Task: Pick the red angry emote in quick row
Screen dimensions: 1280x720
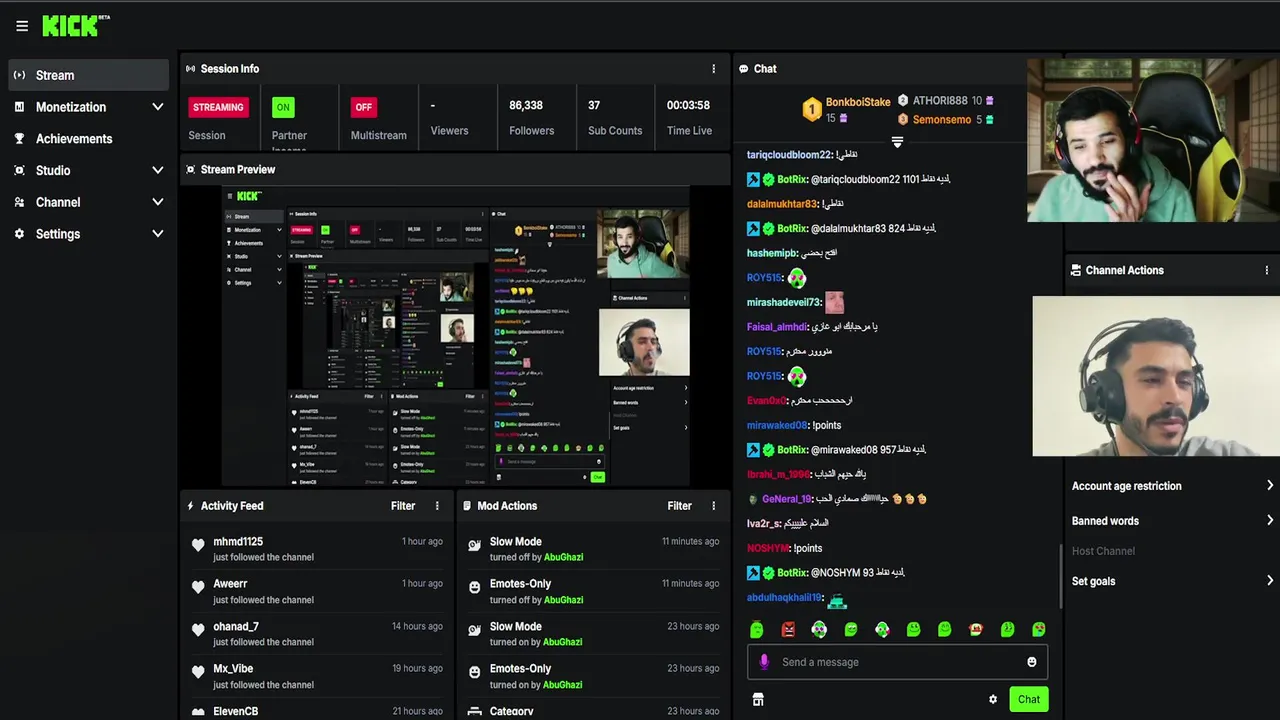Action: pyautogui.click(x=788, y=629)
